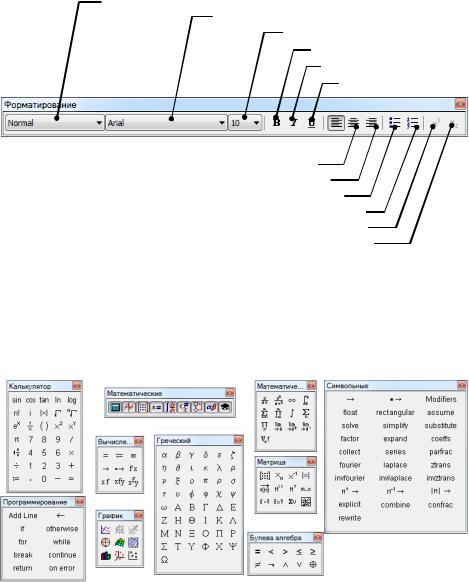Insert XOR operator from Boolean palette

click(312, 565)
